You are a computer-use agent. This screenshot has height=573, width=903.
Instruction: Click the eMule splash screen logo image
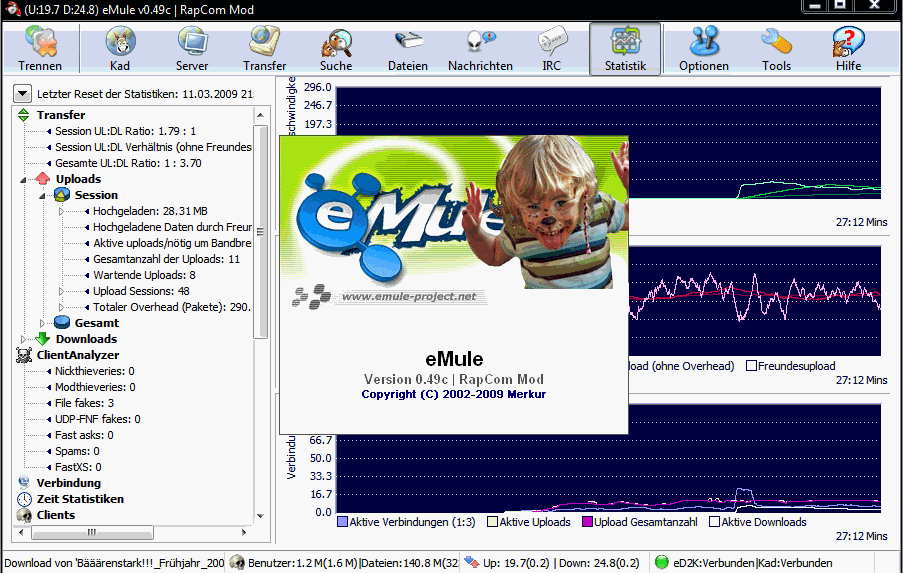[x=454, y=213]
